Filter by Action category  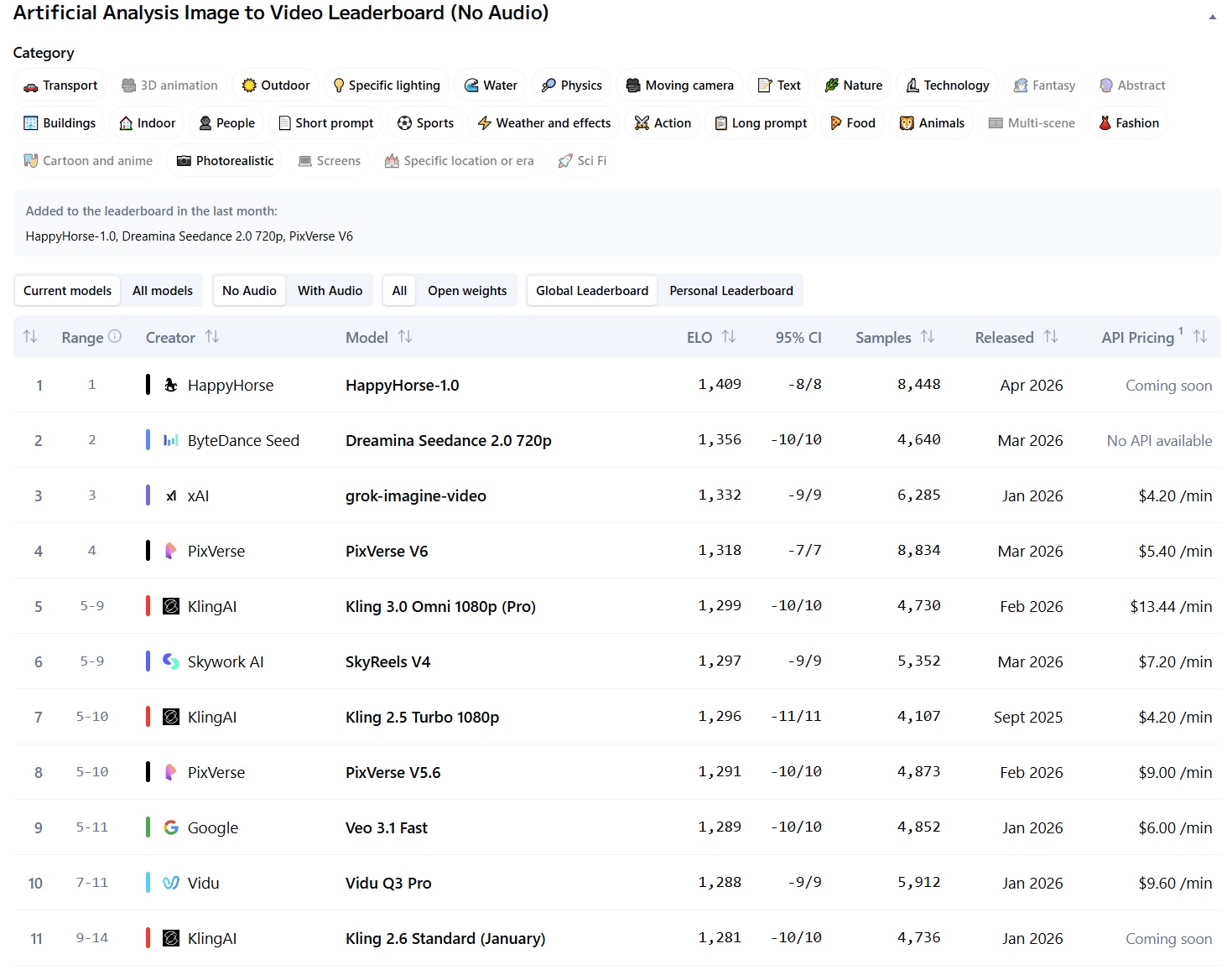[663, 123]
